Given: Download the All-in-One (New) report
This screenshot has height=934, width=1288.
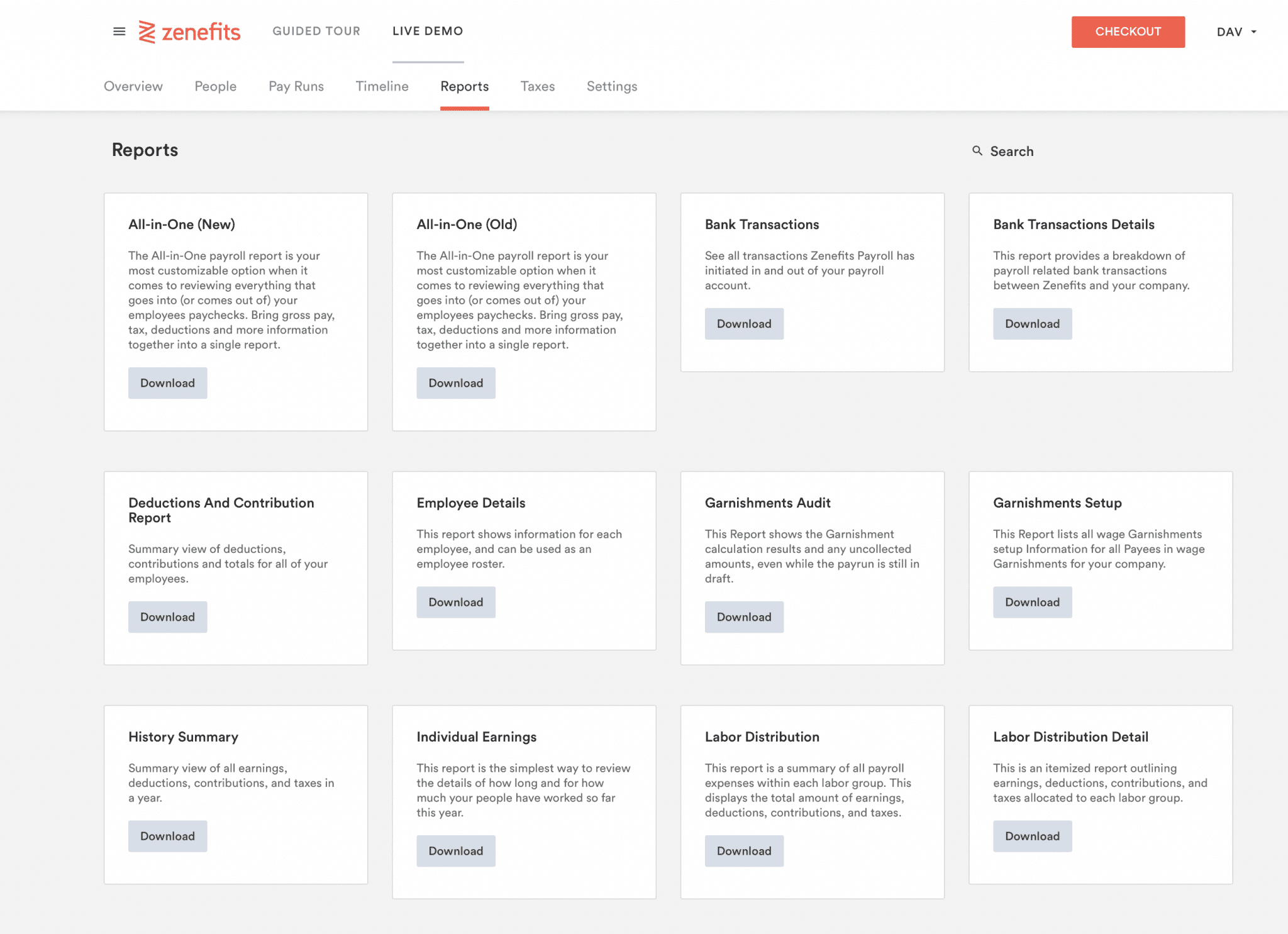Looking at the screenshot, I should (167, 382).
